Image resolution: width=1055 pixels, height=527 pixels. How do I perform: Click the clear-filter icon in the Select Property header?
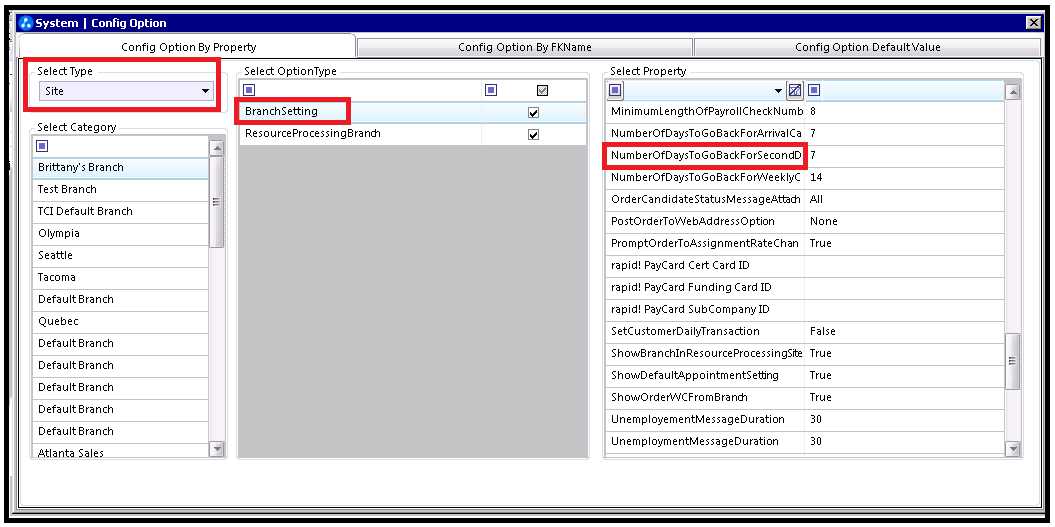pos(795,90)
